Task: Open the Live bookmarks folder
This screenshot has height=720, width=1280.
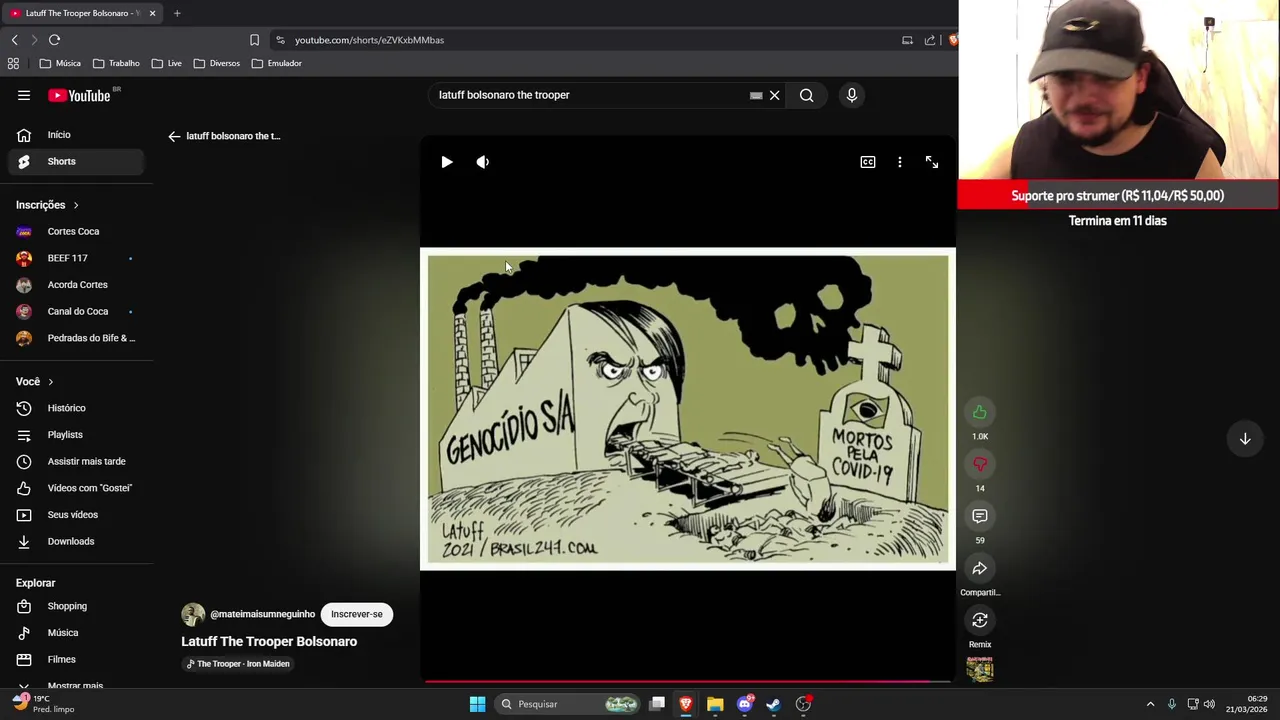Action: (167, 63)
